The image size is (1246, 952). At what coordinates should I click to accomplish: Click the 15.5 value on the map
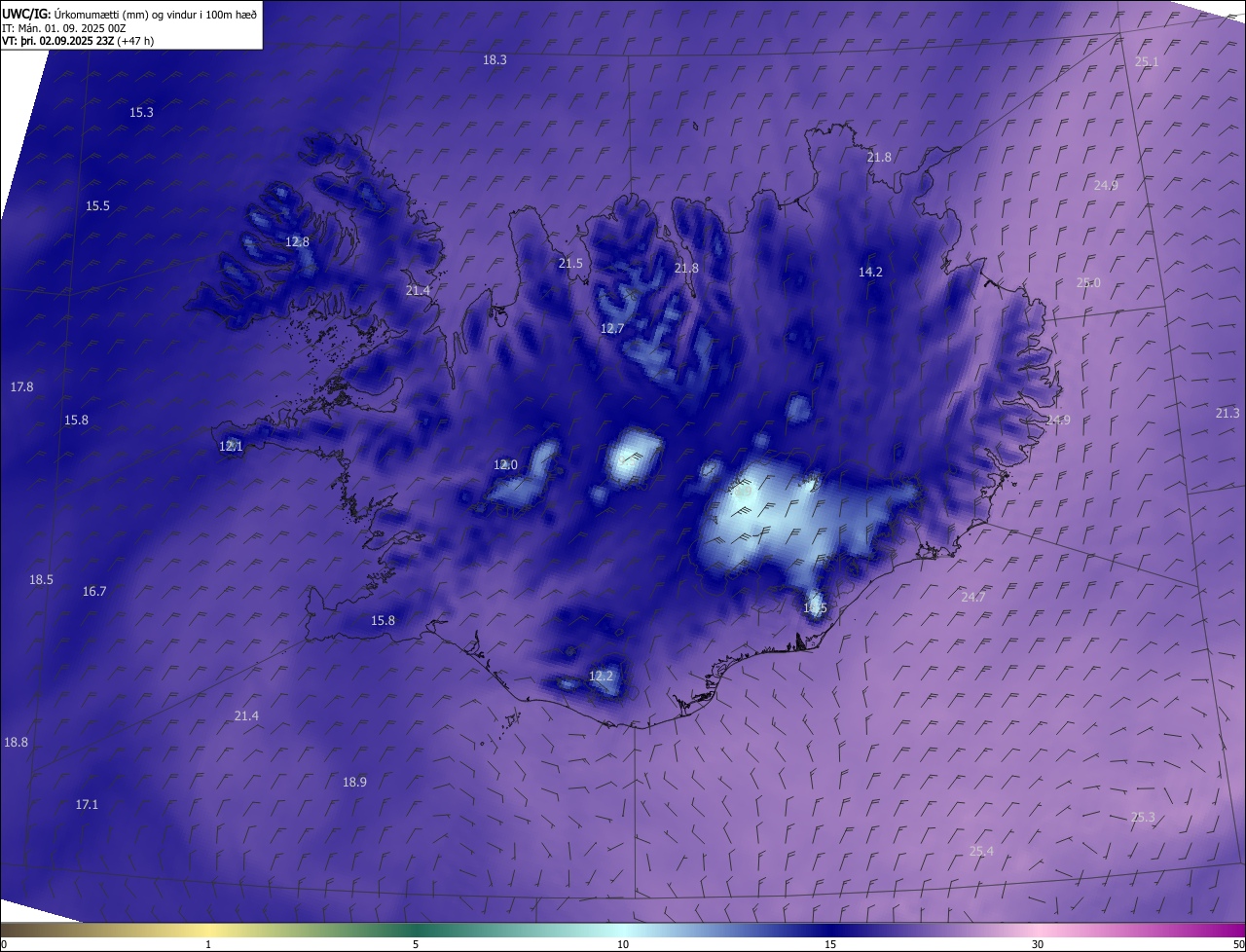tap(97, 205)
